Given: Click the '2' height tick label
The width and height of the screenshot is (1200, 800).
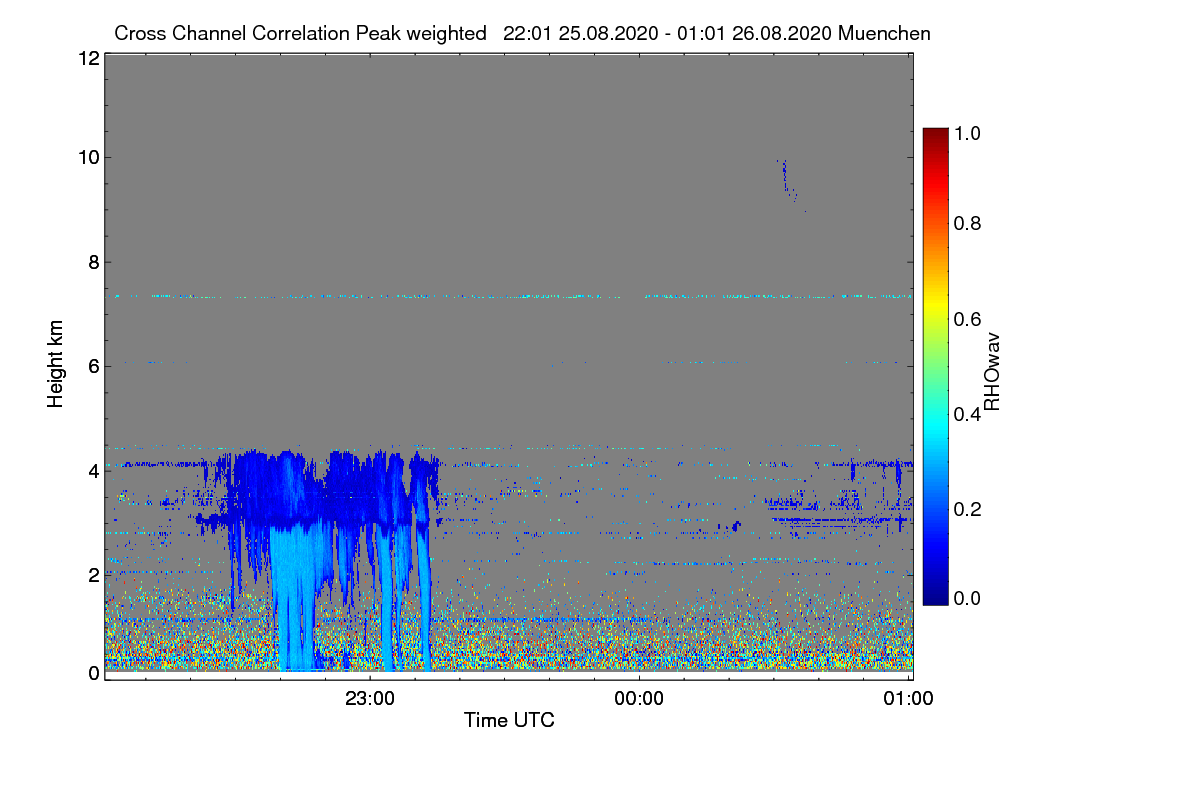Looking at the screenshot, I should (93, 574).
